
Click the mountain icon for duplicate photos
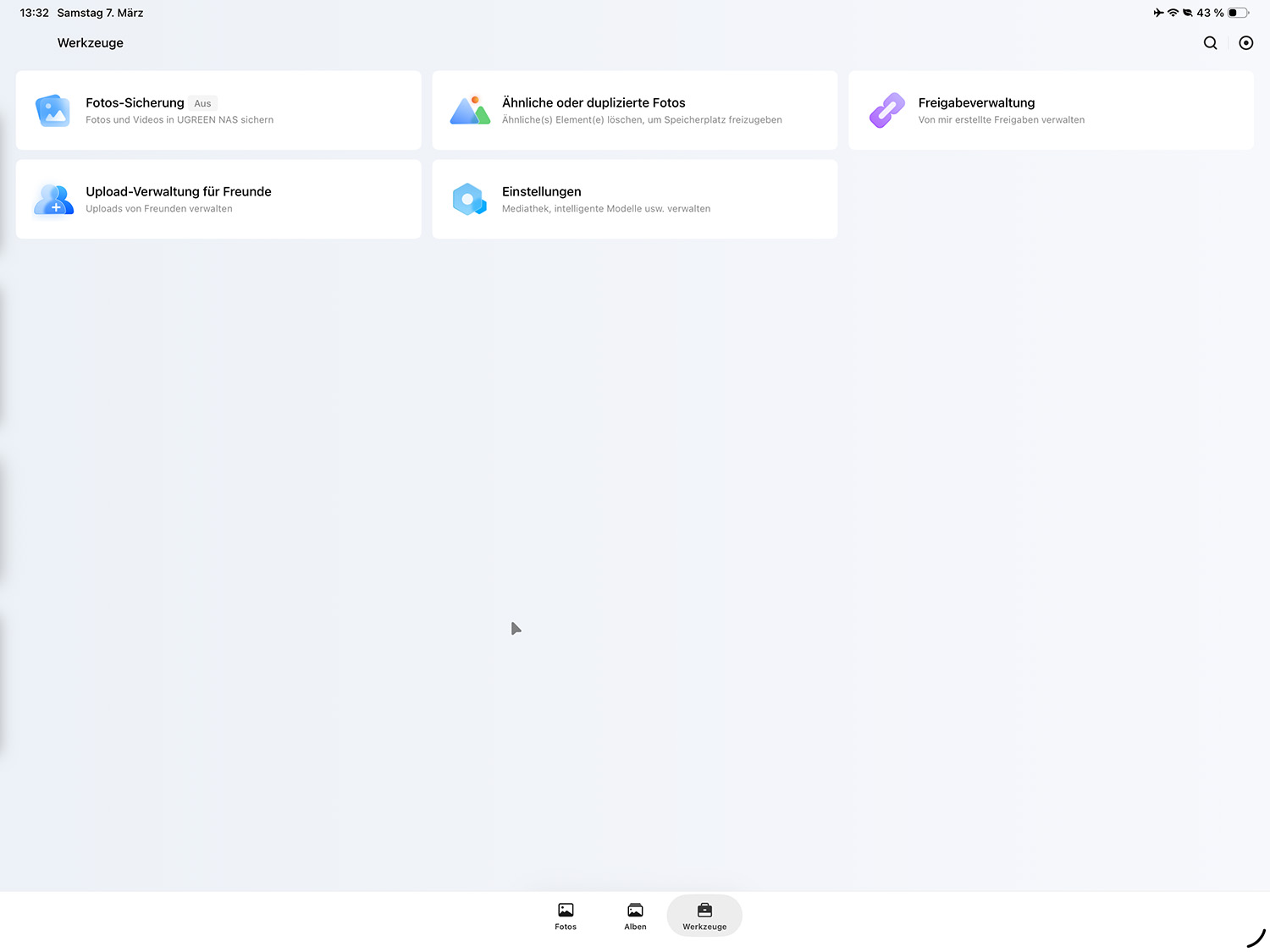coord(470,111)
